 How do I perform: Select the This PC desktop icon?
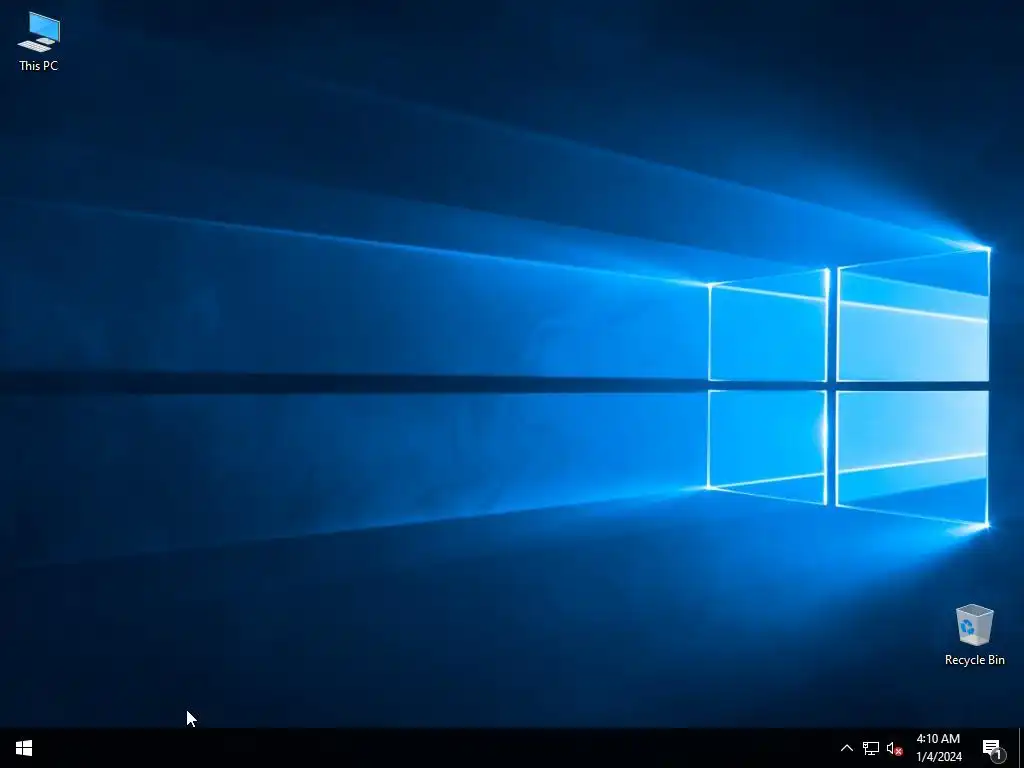point(39,41)
